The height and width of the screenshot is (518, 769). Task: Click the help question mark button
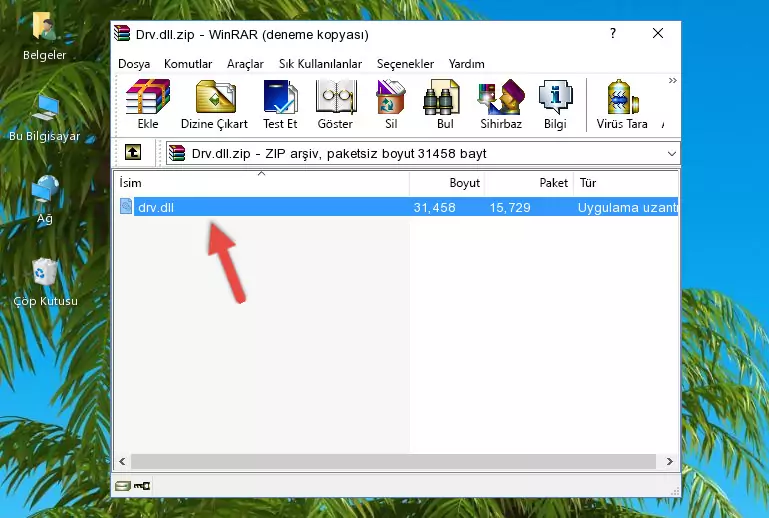(613, 33)
